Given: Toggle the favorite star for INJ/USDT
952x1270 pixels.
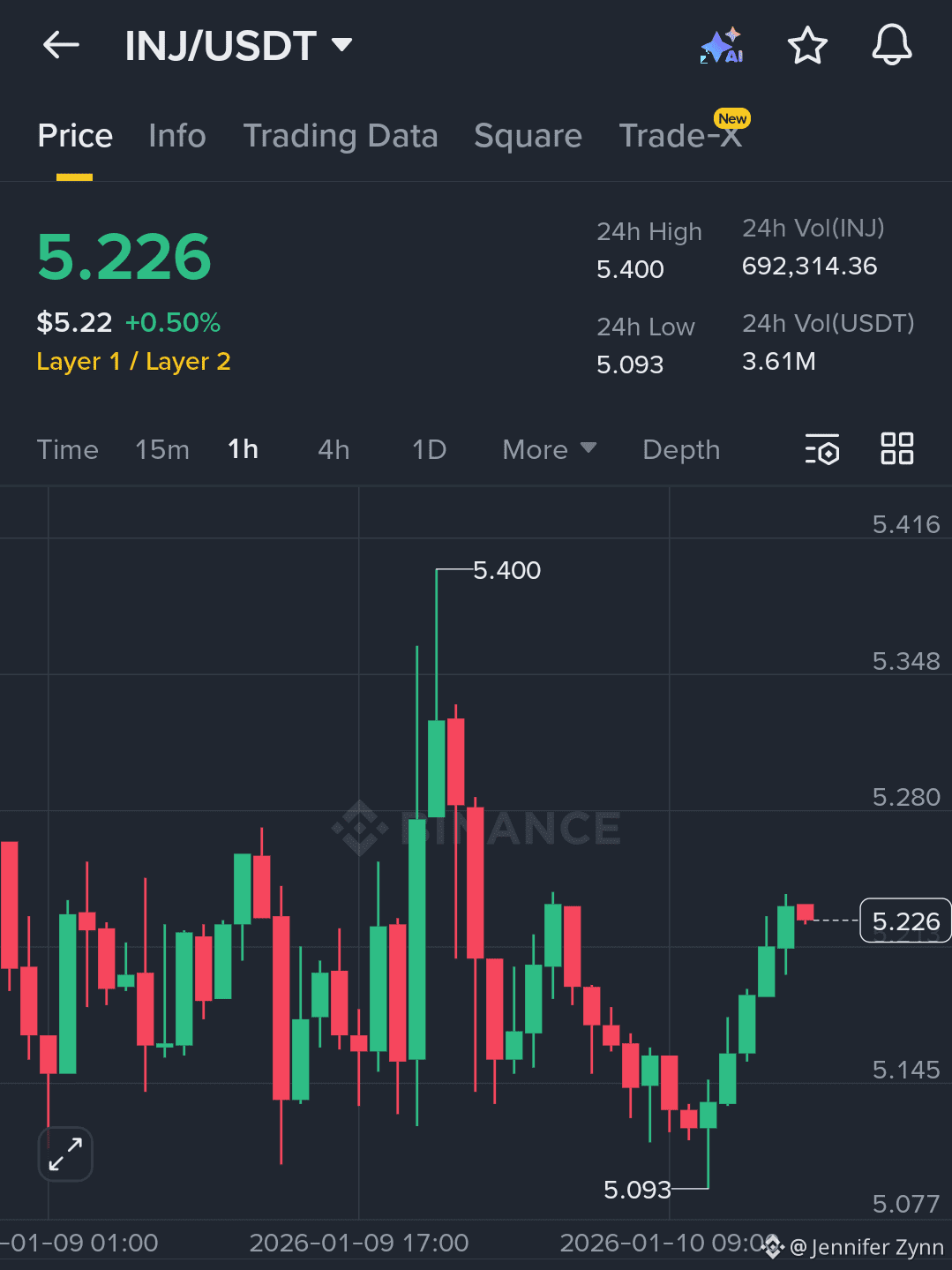Looking at the screenshot, I should [806, 45].
